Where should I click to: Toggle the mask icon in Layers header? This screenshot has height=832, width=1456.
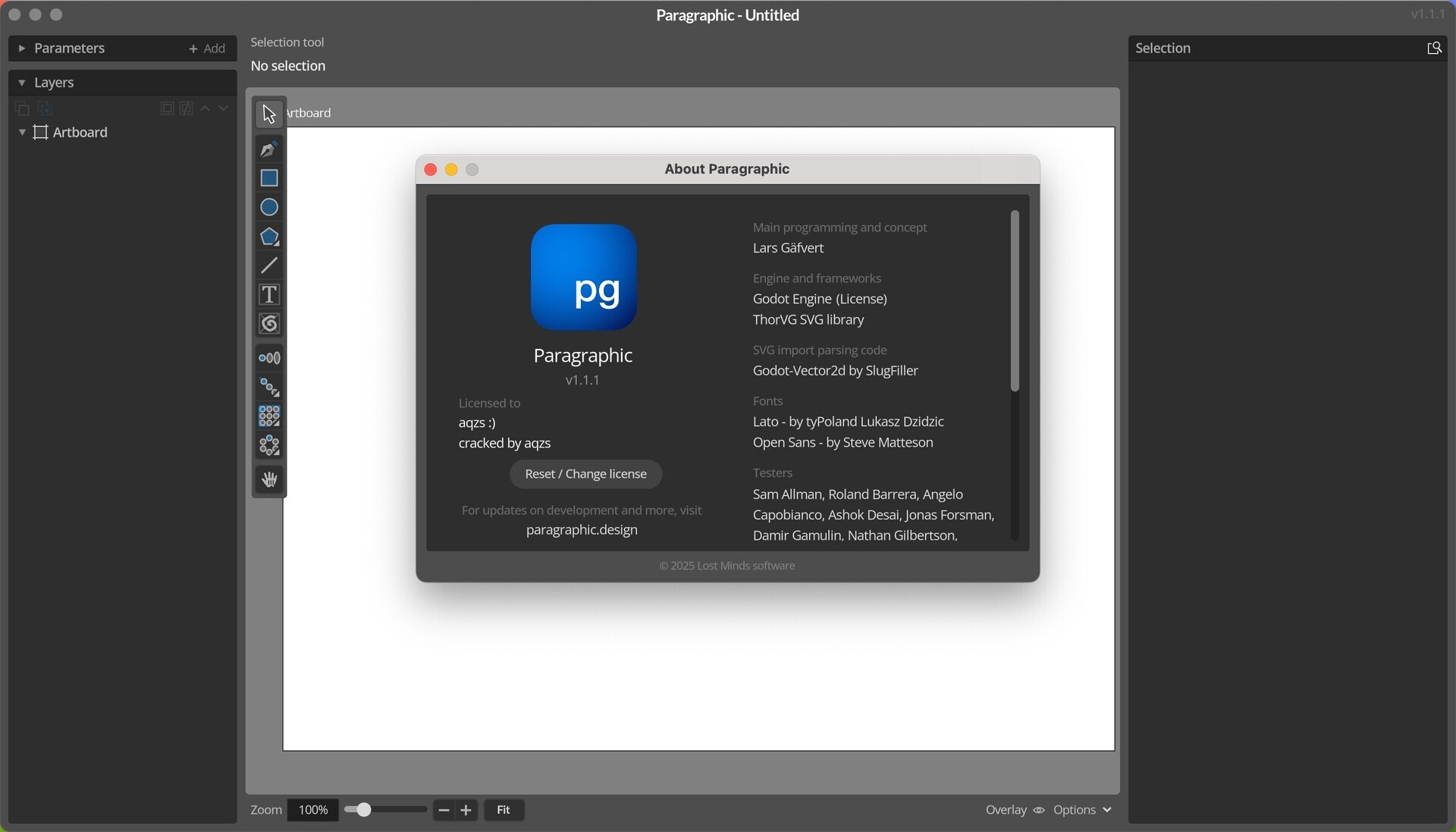tap(186, 108)
